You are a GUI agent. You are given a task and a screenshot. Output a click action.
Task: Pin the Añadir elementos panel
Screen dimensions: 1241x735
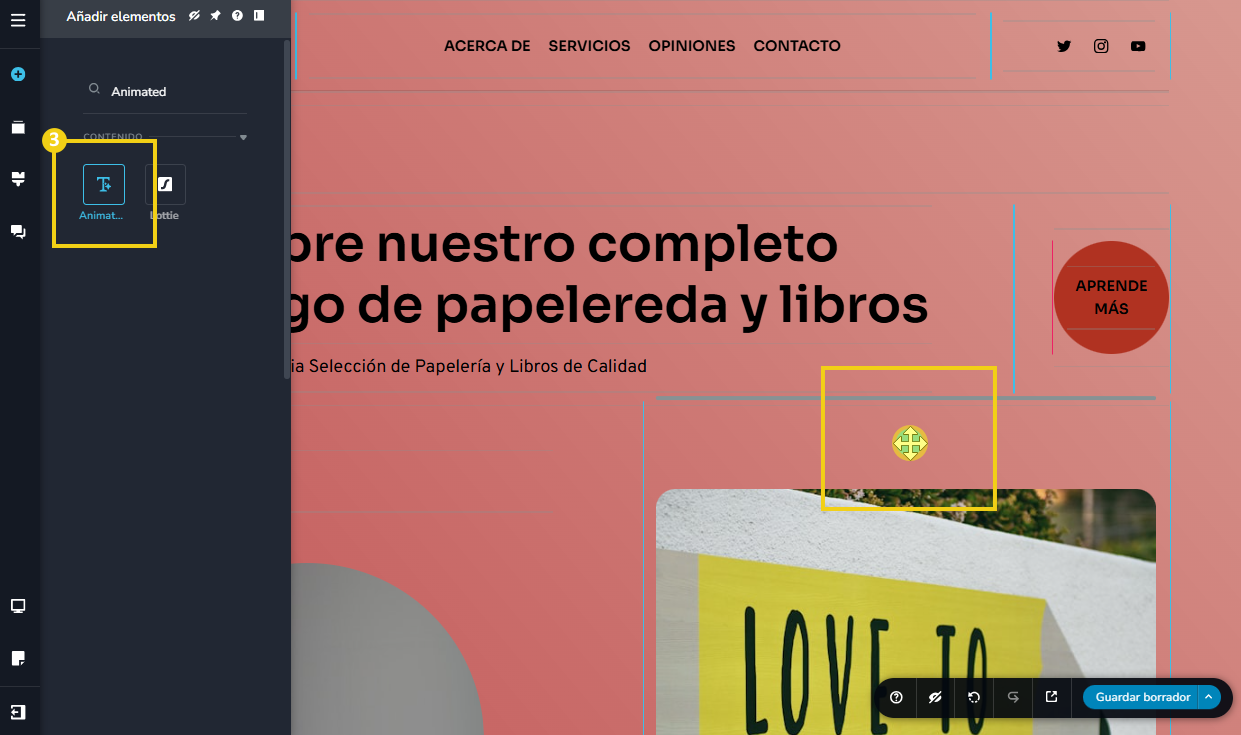pyautogui.click(x=215, y=16)
